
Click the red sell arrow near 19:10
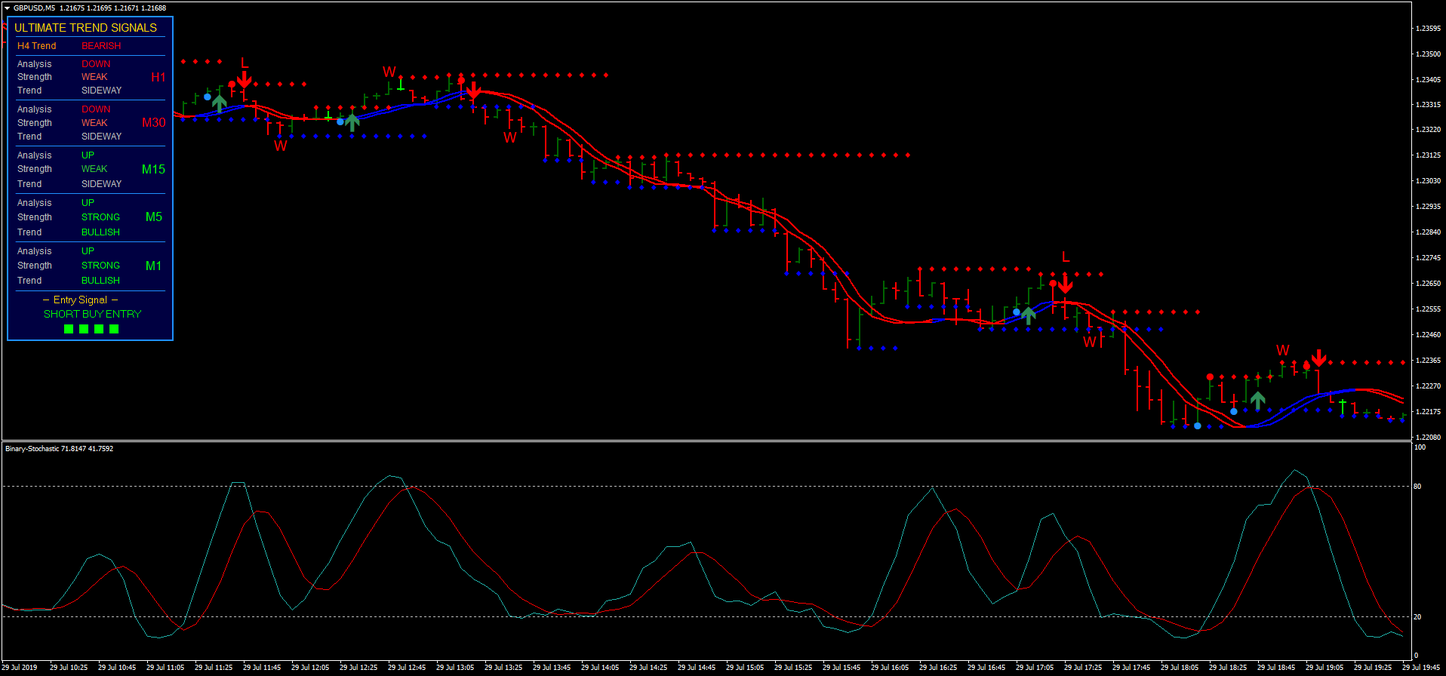1319,358
